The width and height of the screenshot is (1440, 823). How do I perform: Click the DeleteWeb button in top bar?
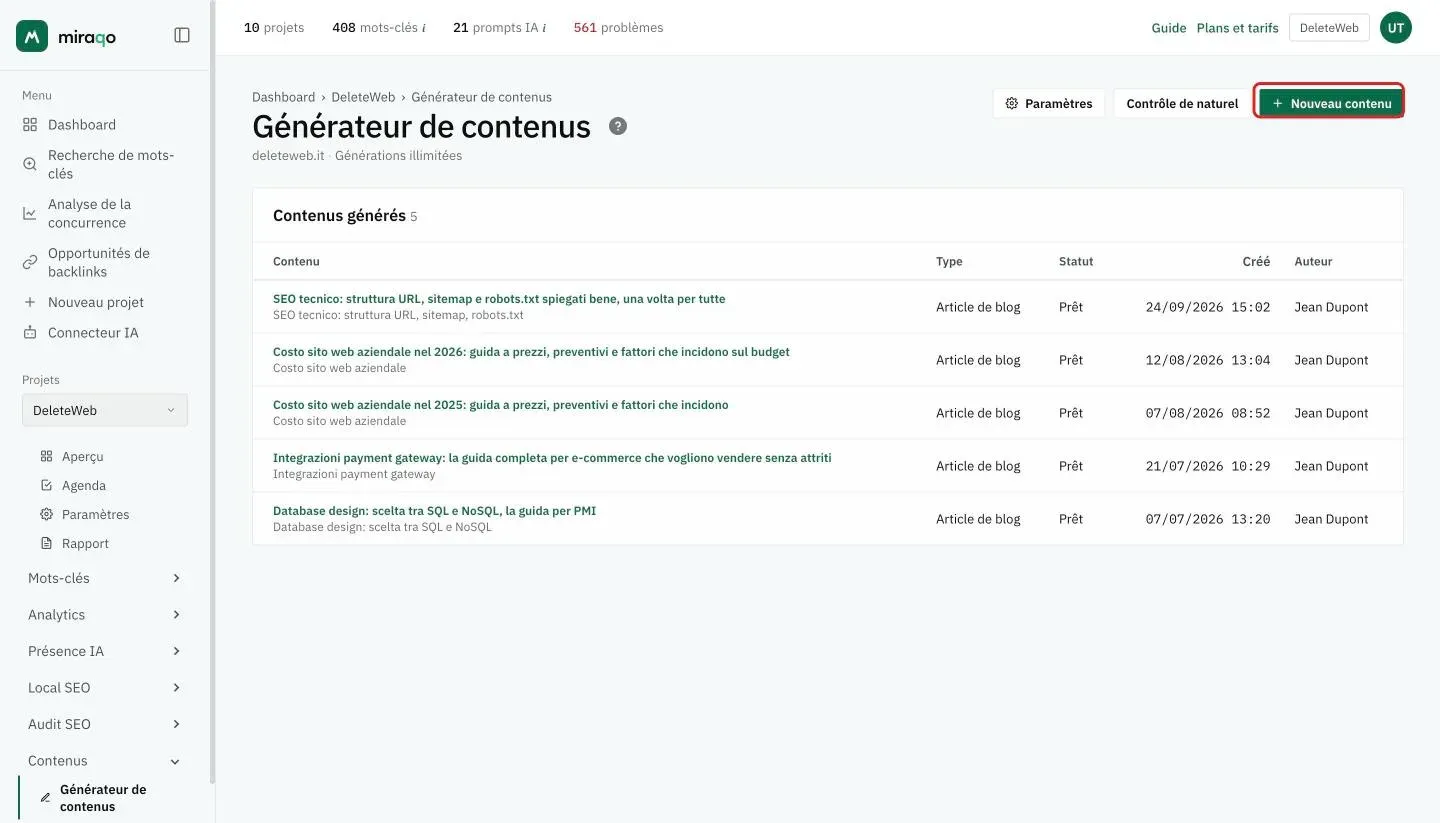(x=1329, y=28)
